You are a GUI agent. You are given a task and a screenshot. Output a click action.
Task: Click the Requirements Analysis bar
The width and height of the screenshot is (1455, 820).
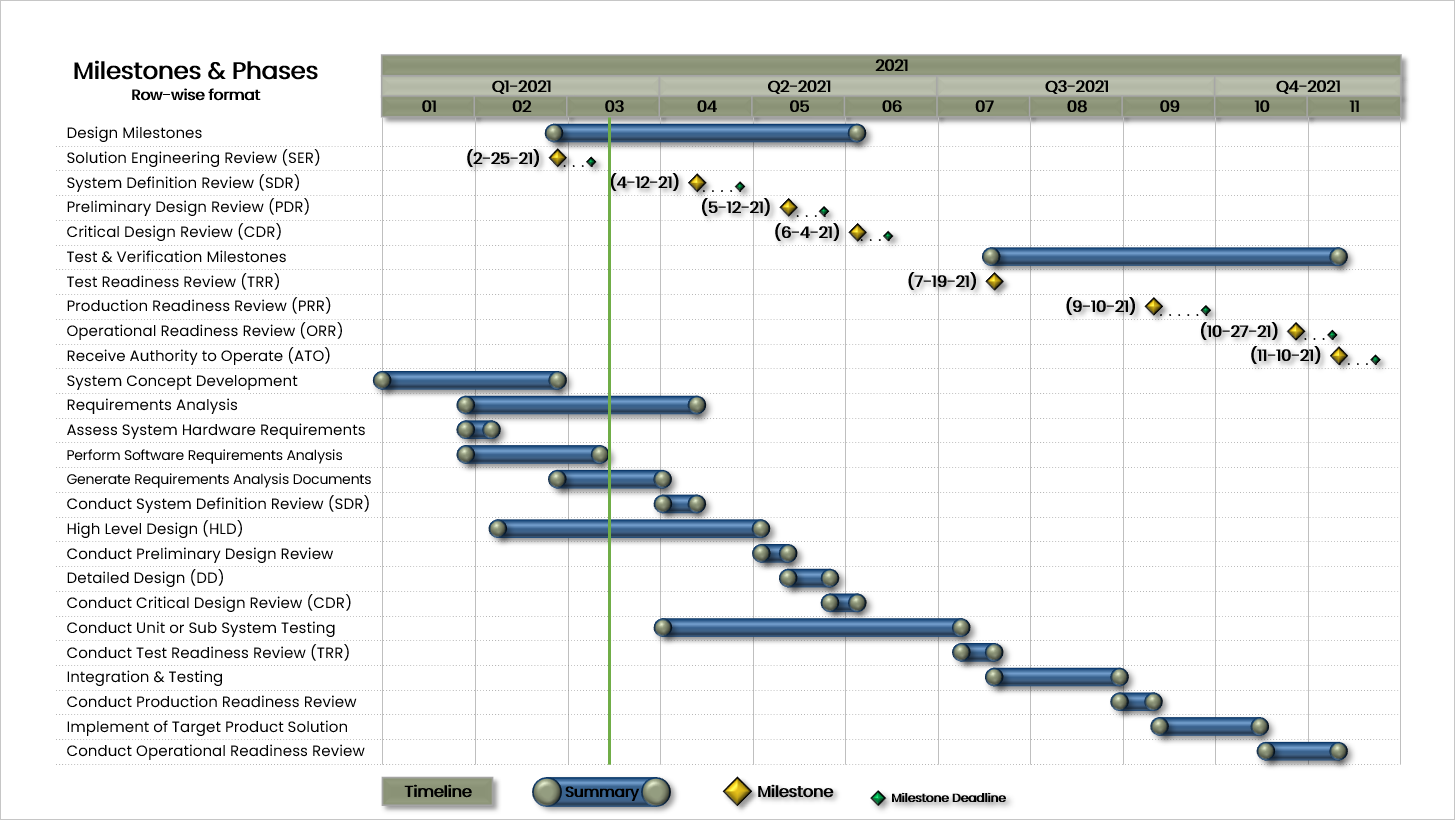(582, 405)
